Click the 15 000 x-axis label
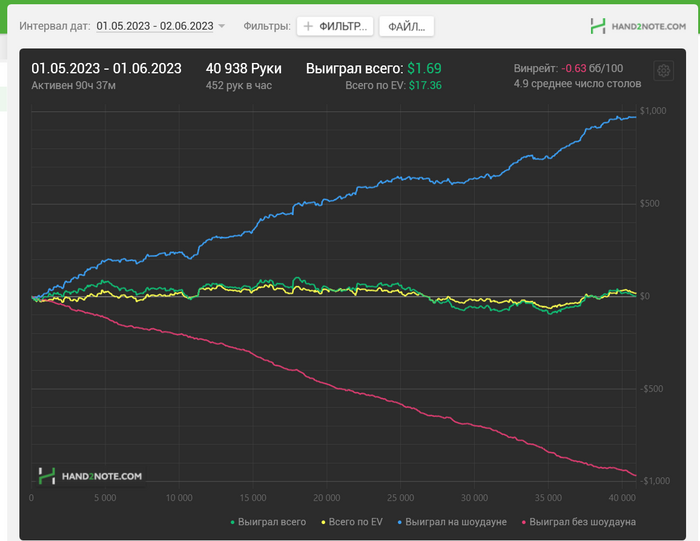 (253, 498)
